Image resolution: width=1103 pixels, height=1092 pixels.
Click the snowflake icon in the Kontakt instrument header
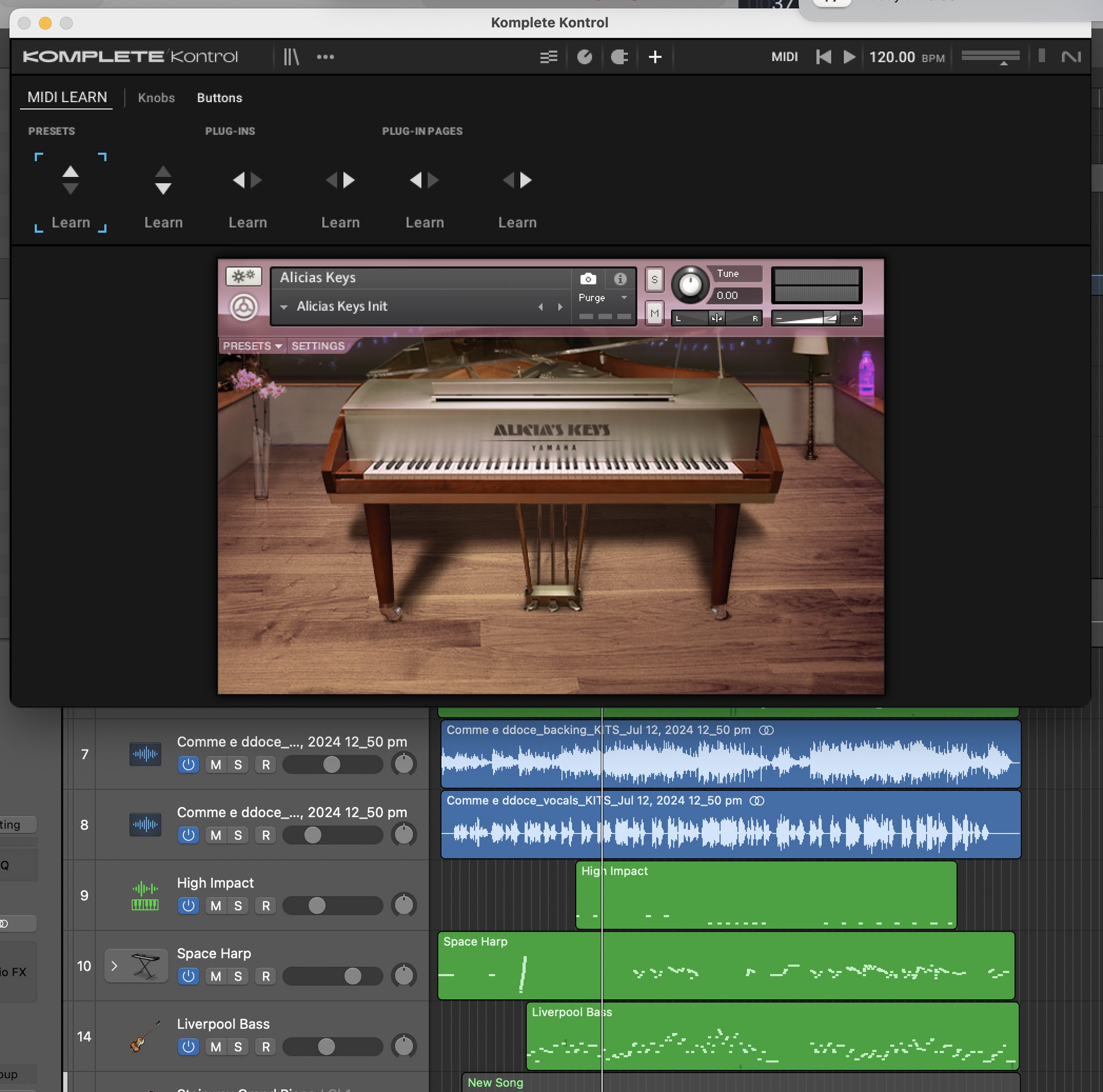point(244,276)
